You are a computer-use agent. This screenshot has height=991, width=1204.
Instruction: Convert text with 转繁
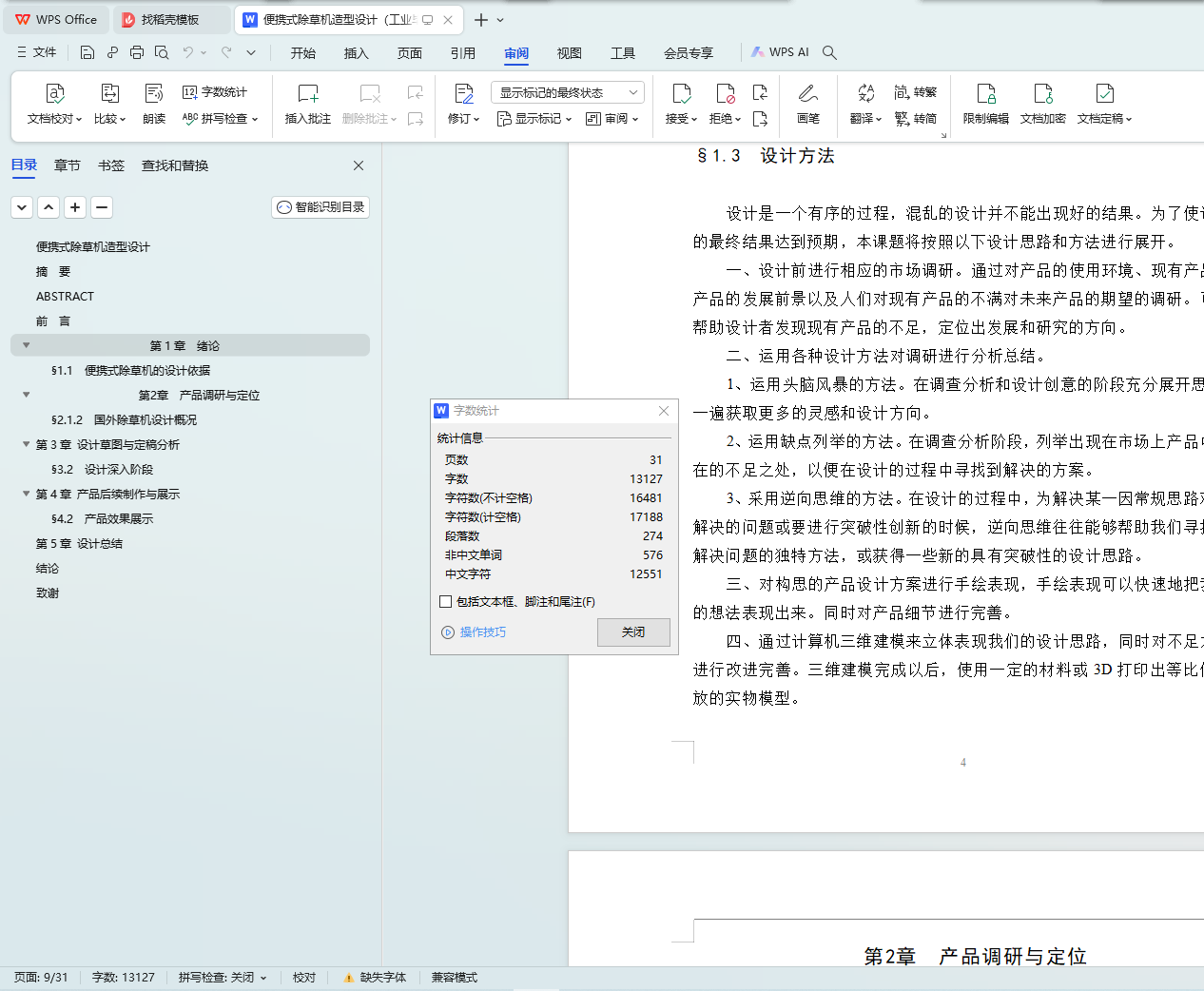(x=916, y=92)
